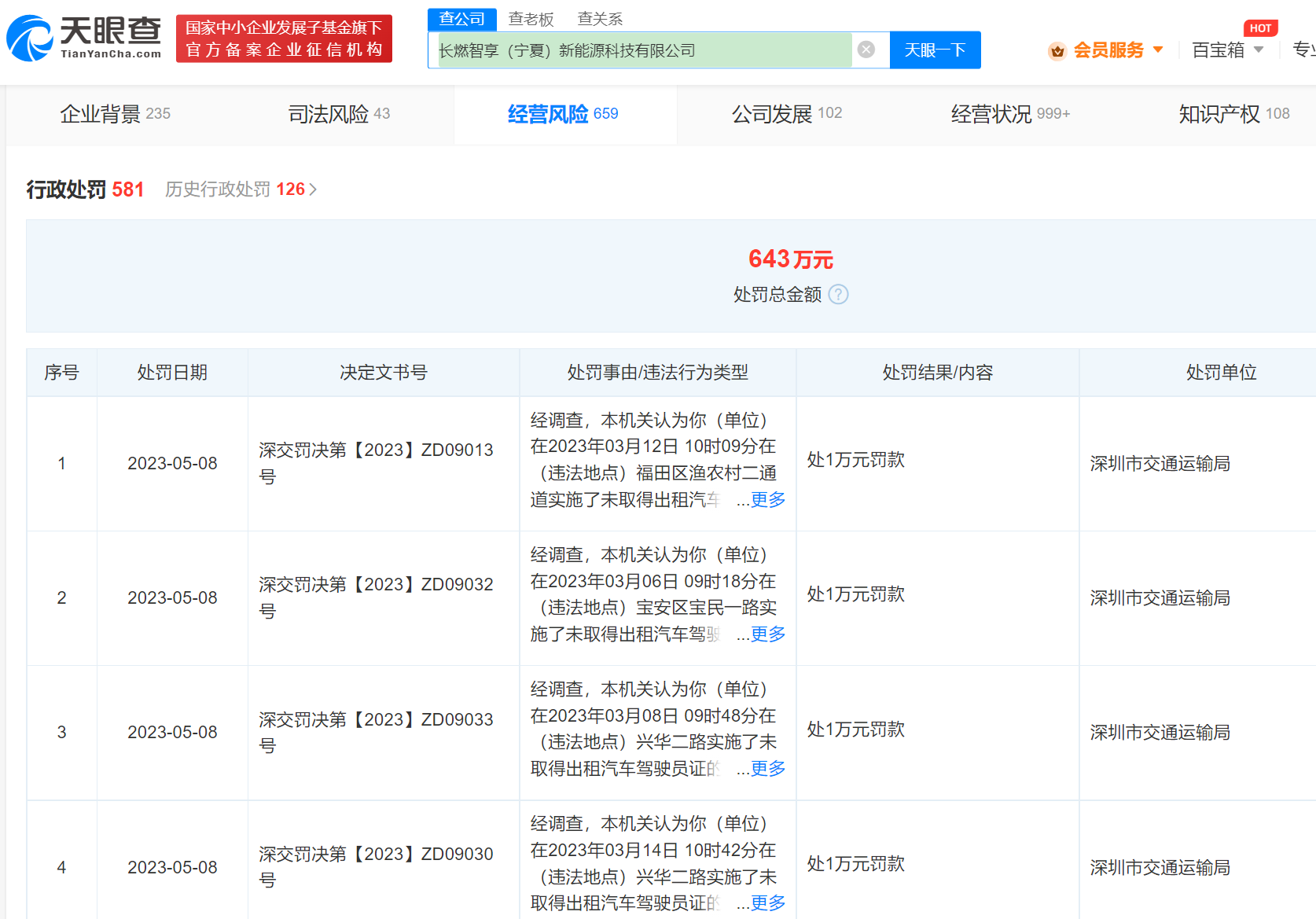Click date 2023-05-08 in row 4
Viewport: 1316px width, 919px height.
coord(172,867)
